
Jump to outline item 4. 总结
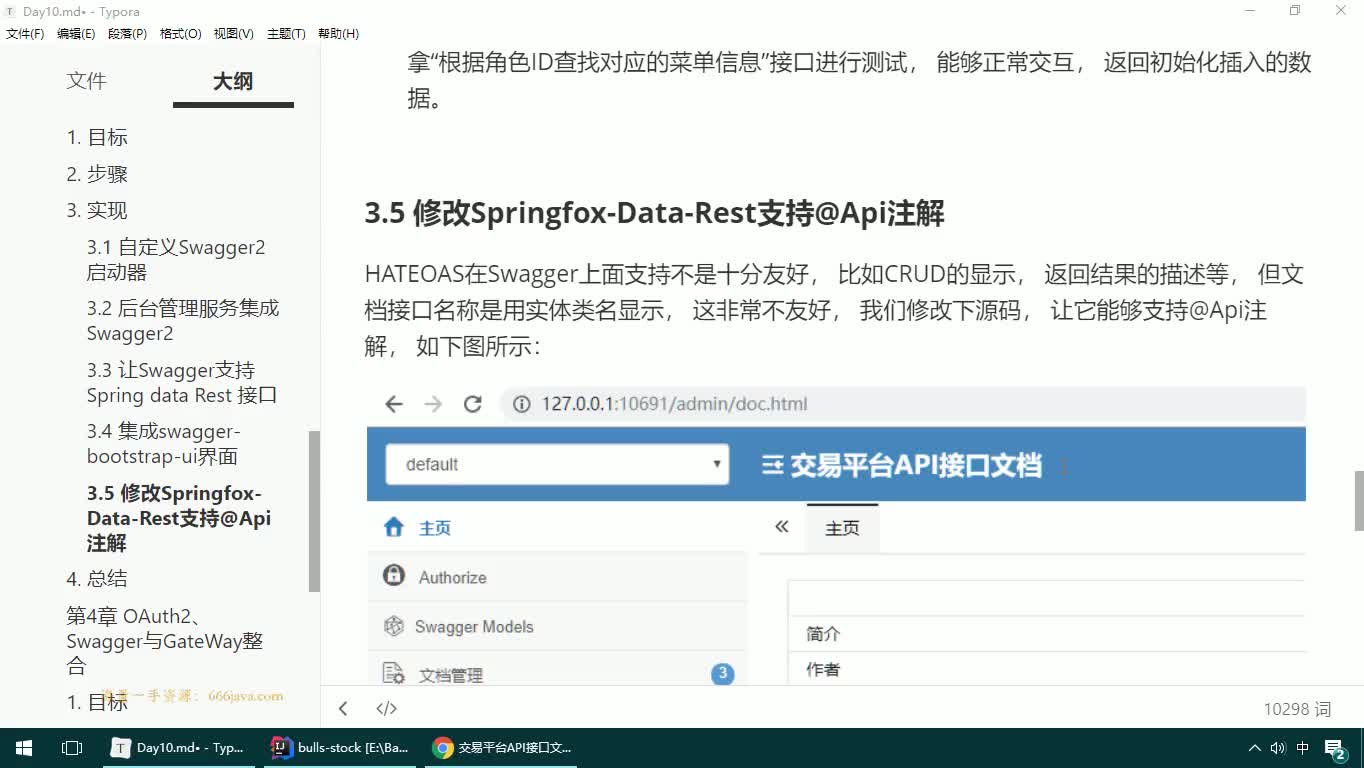(x=97, y=578)
